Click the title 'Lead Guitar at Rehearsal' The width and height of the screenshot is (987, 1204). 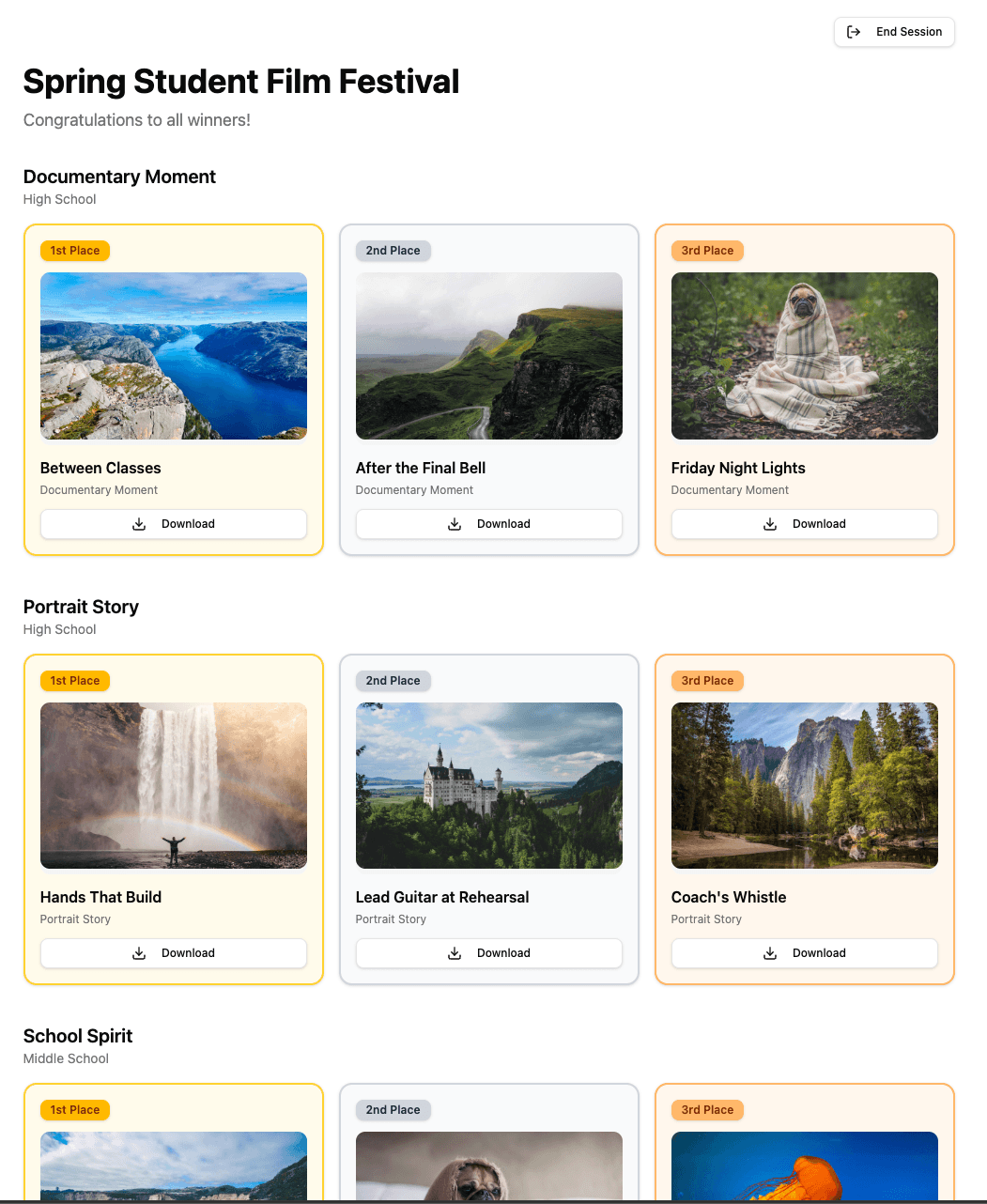point(442,897)
